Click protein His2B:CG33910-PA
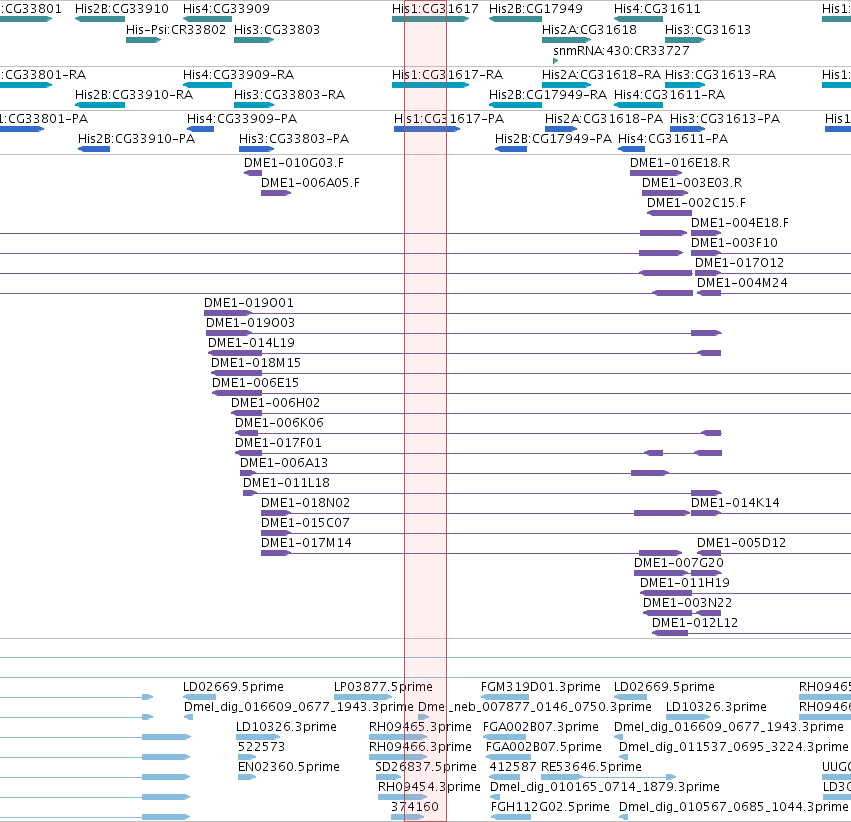This screenshot has width=851, height=822. click(94, 149)
